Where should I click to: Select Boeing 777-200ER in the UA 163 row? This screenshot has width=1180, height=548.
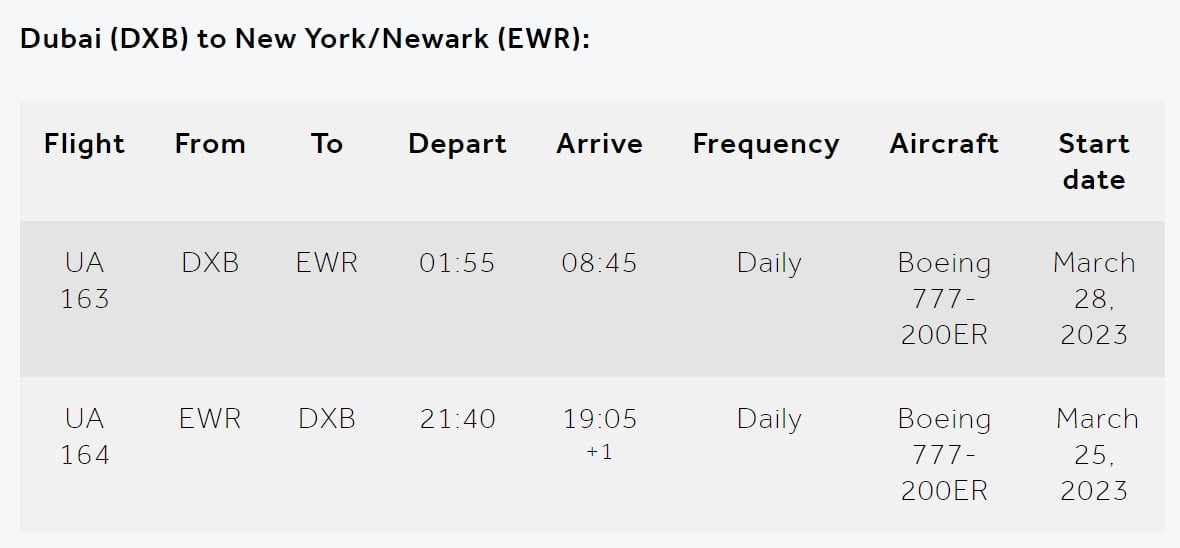944,298
